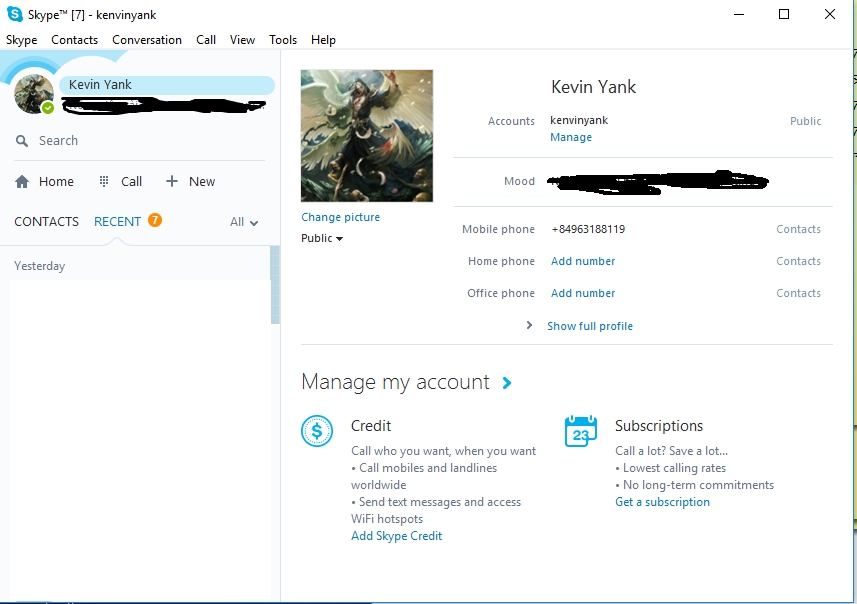The height and width of the screenshot is (604, 857).
Task: Open the Help menu
Action: pyautogui.click(x=324, y=40)
